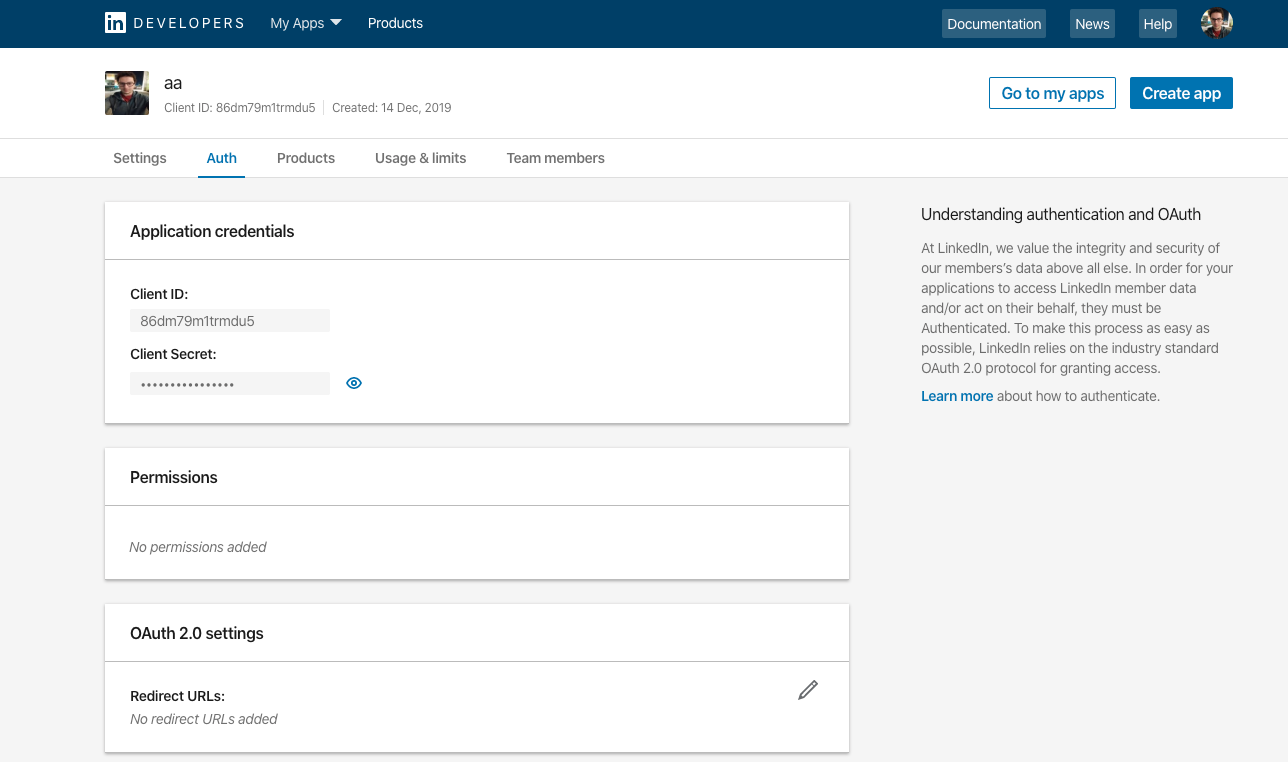Click the Redirect URLs: label
The height and width of the screenshot is (762, 1288).
[x=178, y=696]
